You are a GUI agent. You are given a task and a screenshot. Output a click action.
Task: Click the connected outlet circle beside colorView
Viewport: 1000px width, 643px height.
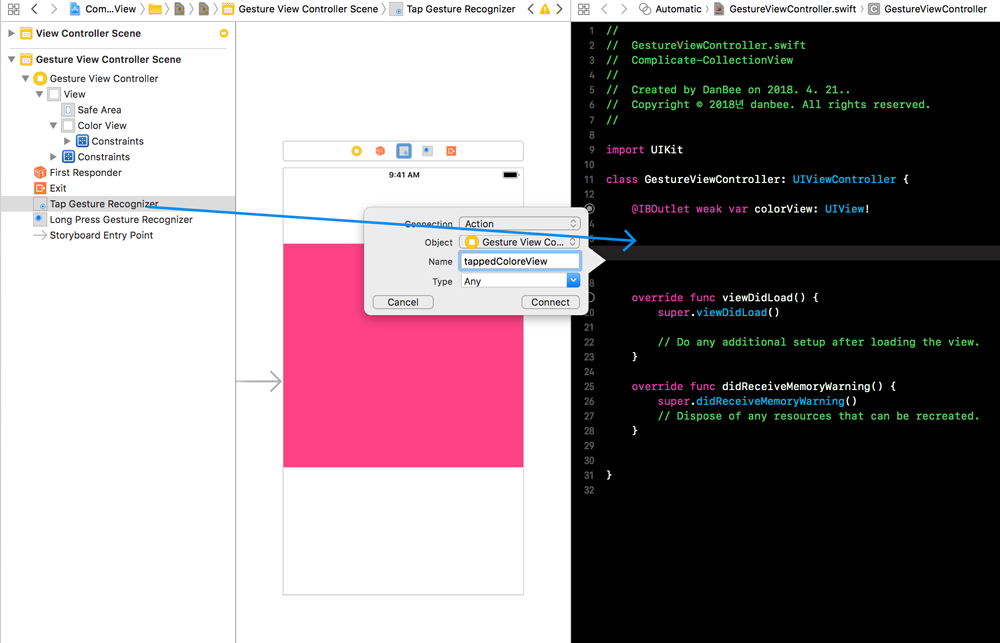click(x=590, y=209)
